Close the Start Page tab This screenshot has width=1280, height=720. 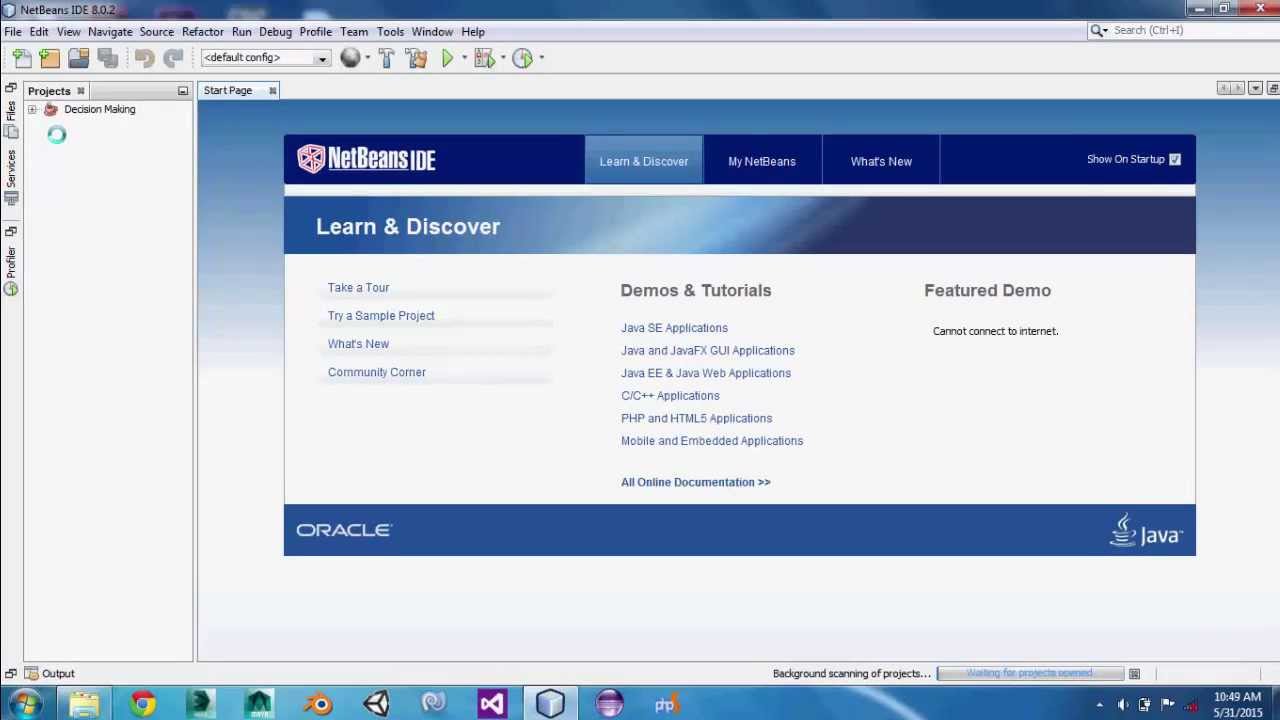[272, 91]
